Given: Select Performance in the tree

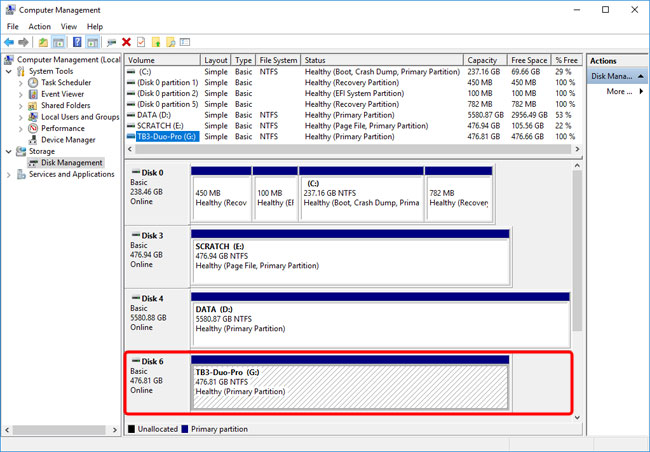Looking at the screenshot, I should click(x=63, y=129).
